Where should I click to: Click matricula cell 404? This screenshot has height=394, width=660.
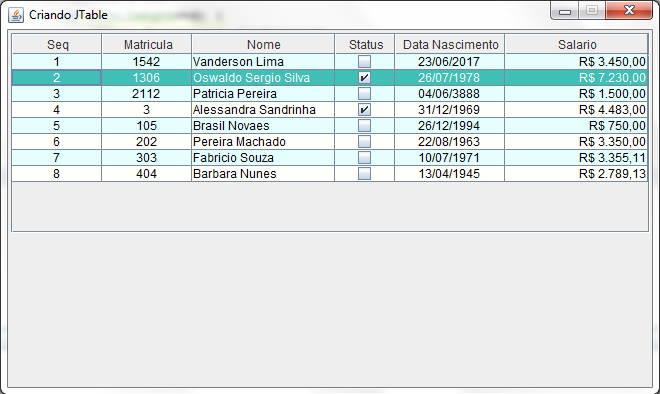(x=146, y=174)
